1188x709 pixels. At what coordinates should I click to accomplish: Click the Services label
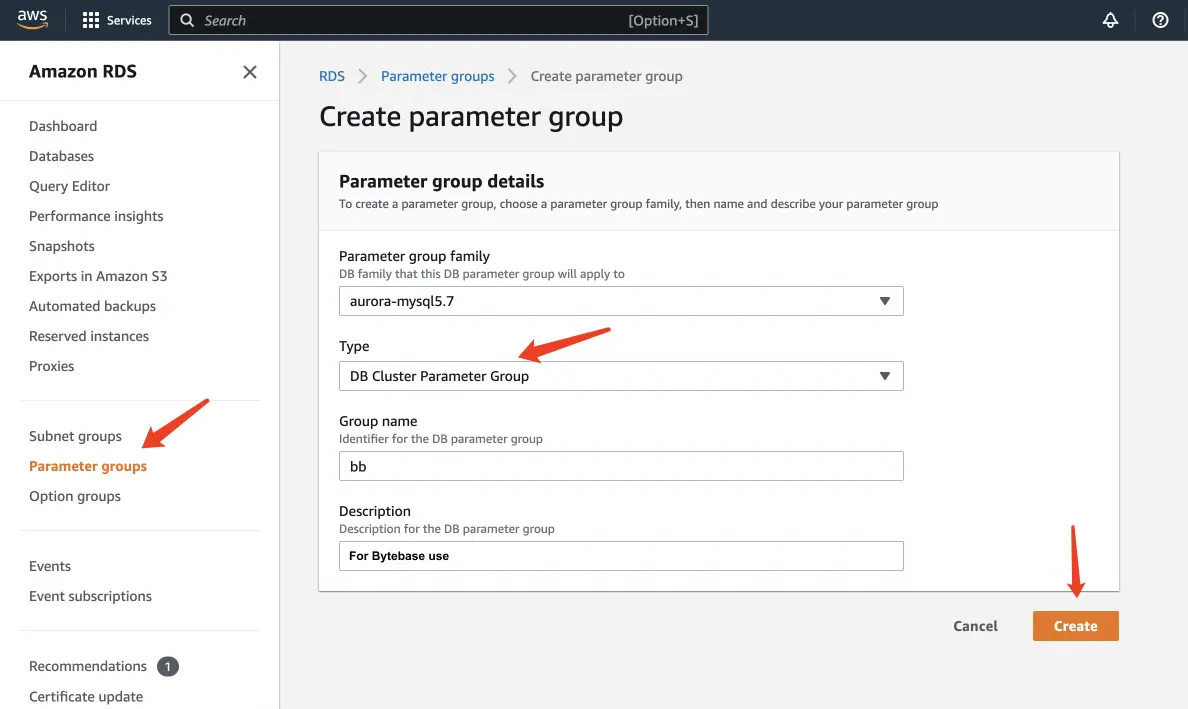[x=129, y=20]
